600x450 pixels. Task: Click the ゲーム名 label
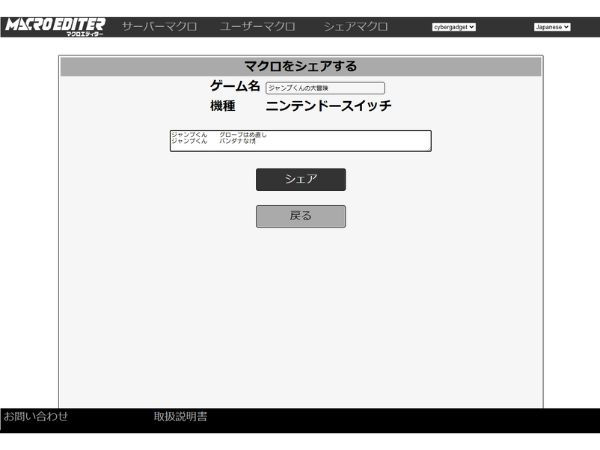coord(234,87)
